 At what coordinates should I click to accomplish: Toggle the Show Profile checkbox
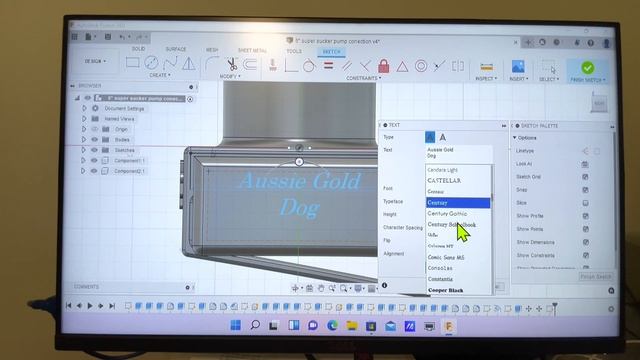coord(585,216)
